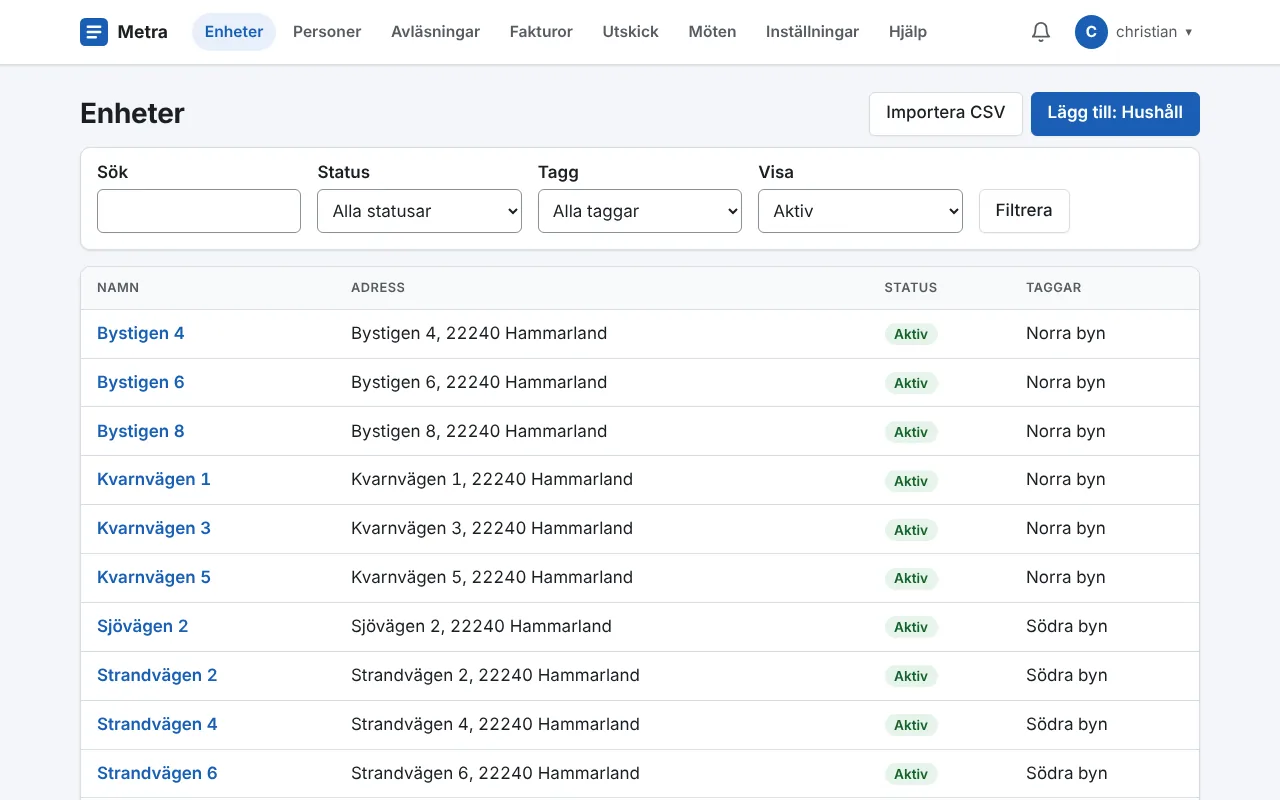Click the Aktiv badge for Sjövägen 2

(911, 627)
